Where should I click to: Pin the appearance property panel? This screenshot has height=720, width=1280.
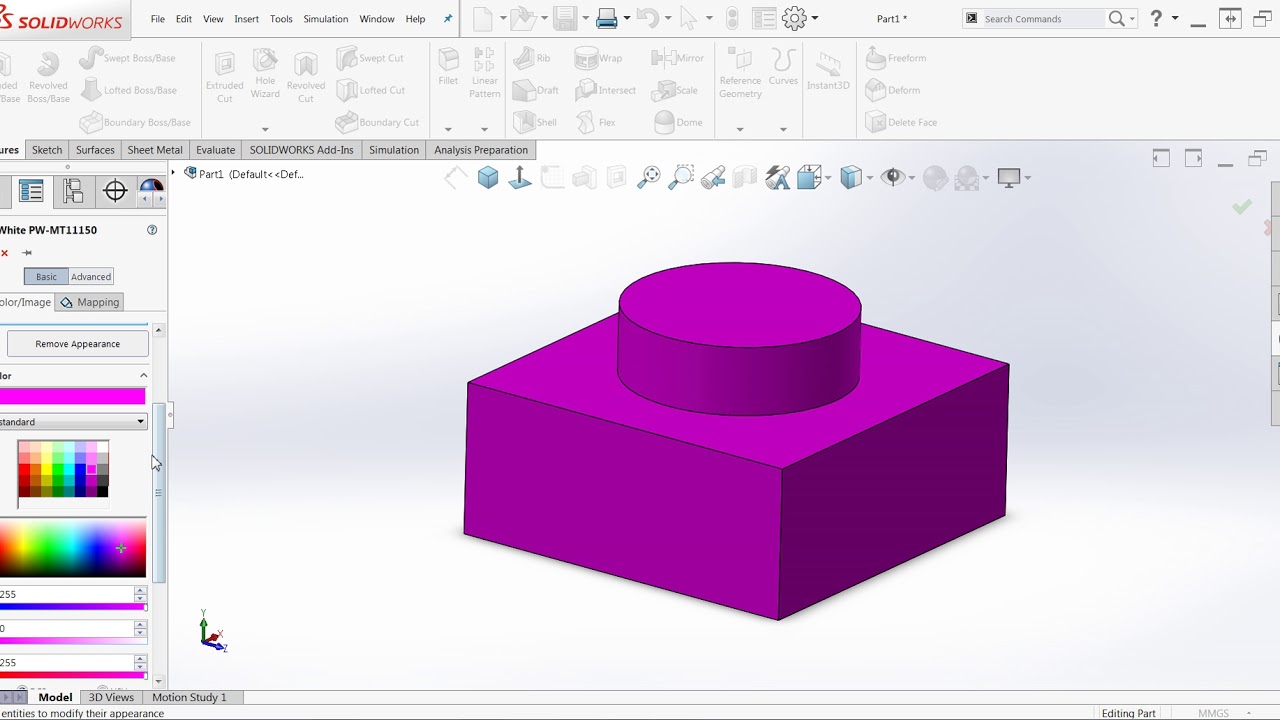point(27,253)
